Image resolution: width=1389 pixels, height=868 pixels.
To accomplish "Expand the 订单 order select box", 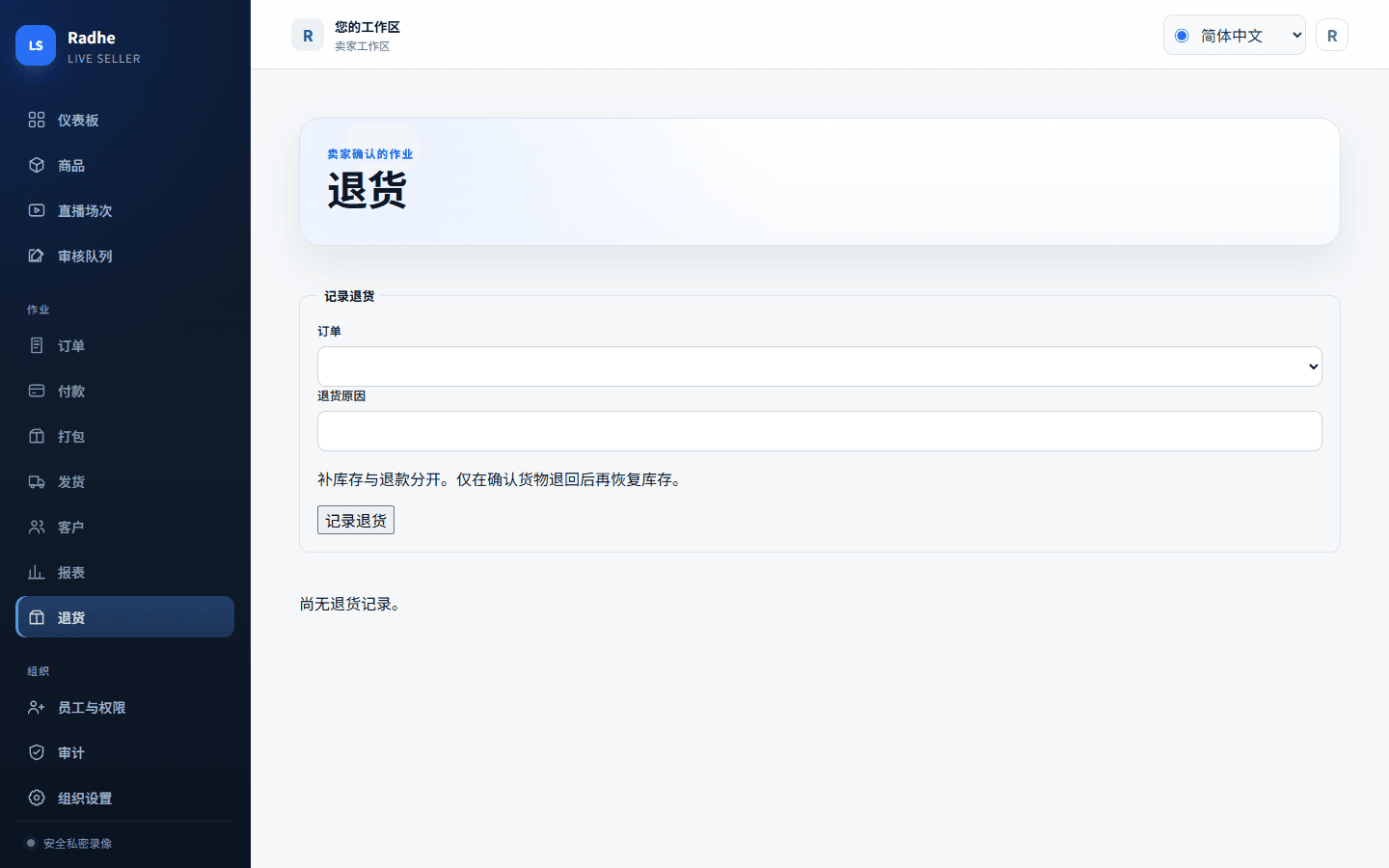I will point(820,366).
